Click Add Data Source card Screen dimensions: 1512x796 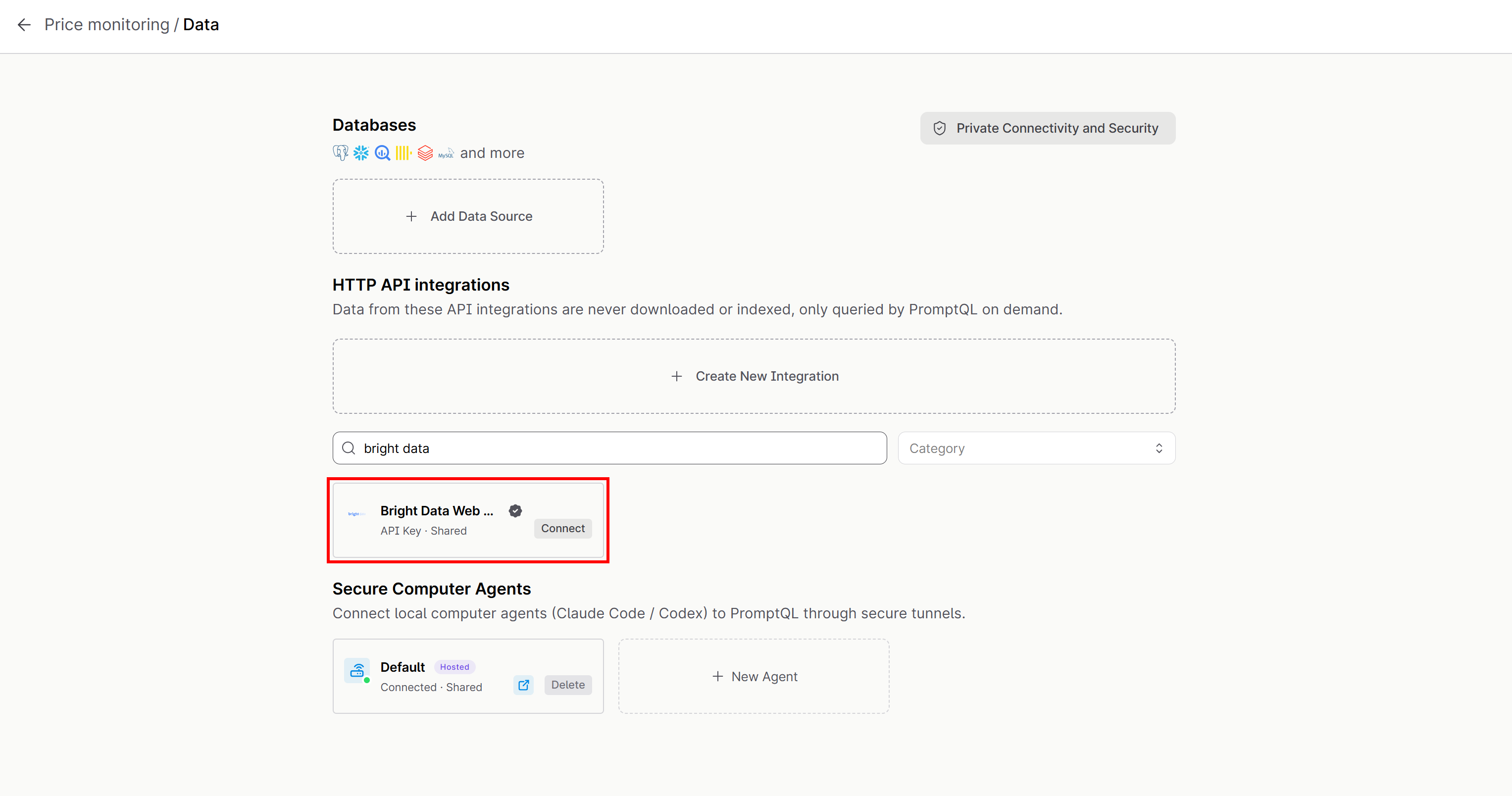click(468, 216)
